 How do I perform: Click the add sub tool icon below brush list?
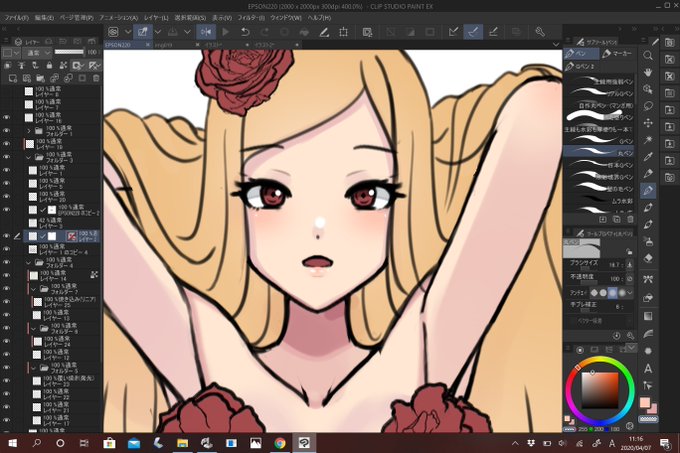pyautogui.click(x=602, y=219)
